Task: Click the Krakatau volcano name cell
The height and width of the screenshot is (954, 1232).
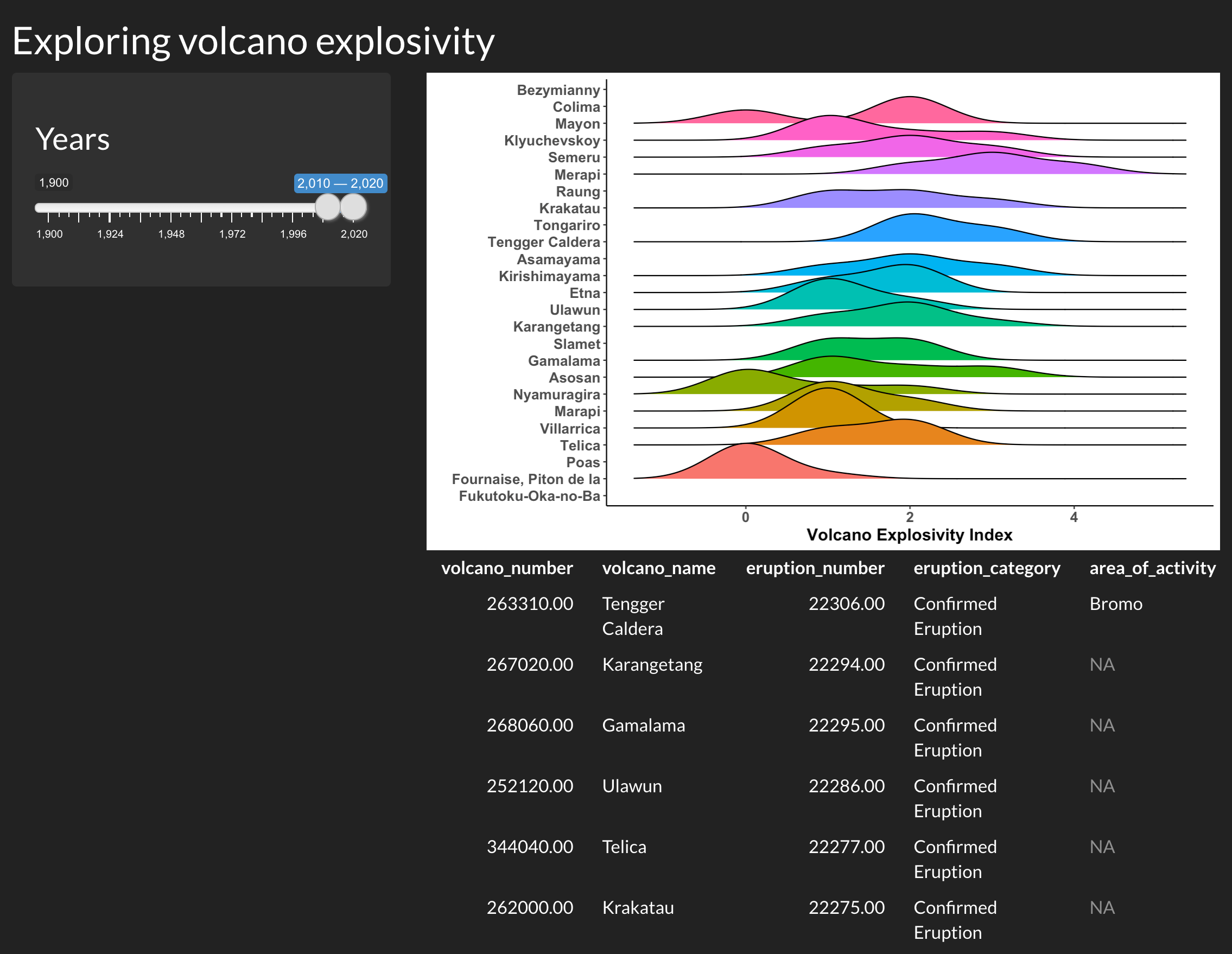Action: click(x=637, y=907)
